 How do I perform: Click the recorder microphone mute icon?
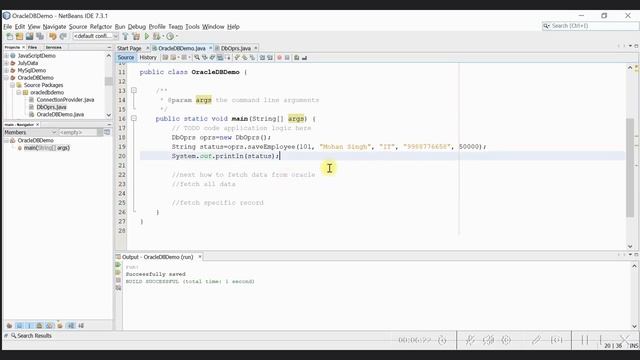tap(470, 340)
